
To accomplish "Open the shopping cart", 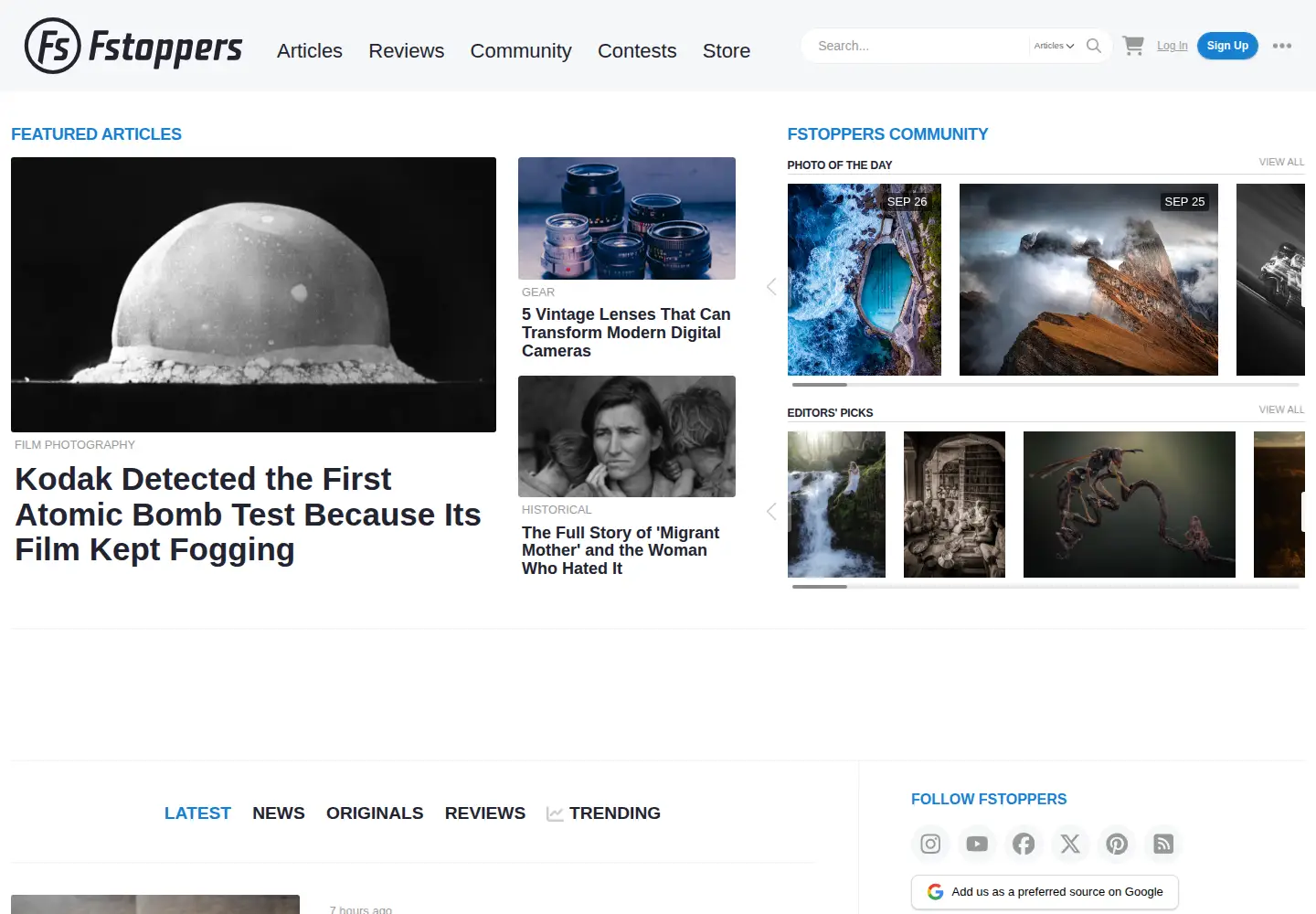I will click(x=1133, y=46).
